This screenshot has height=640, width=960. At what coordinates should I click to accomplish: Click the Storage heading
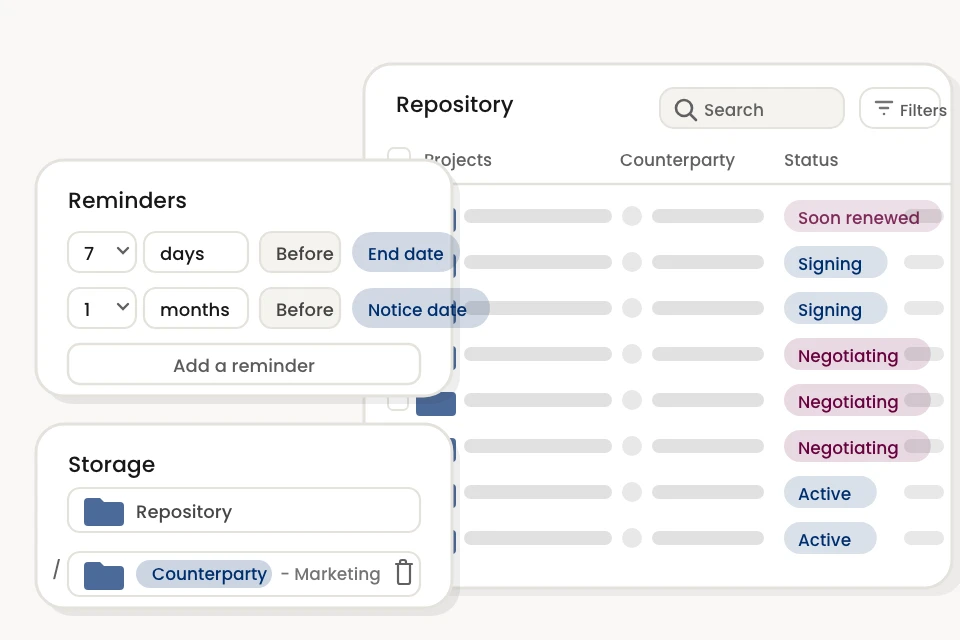point(111,464)
